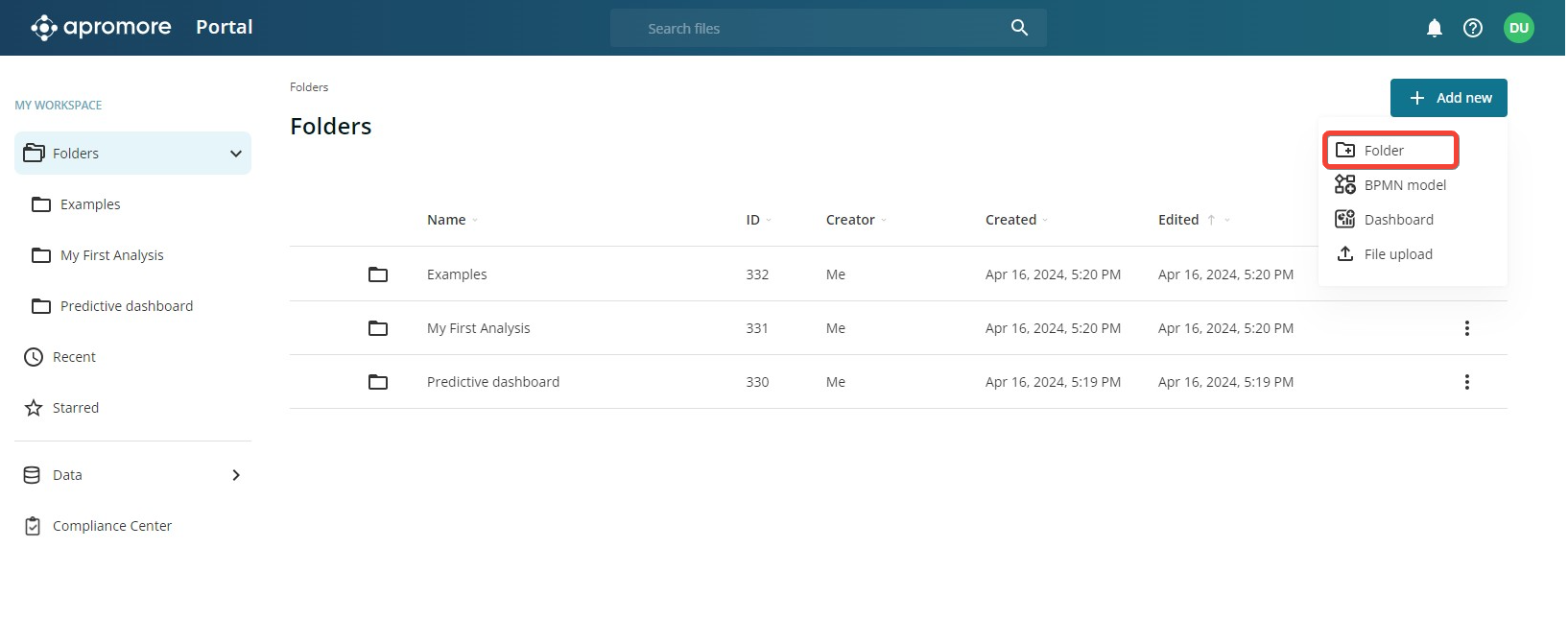Click the folder icon in Examples row

378,274
